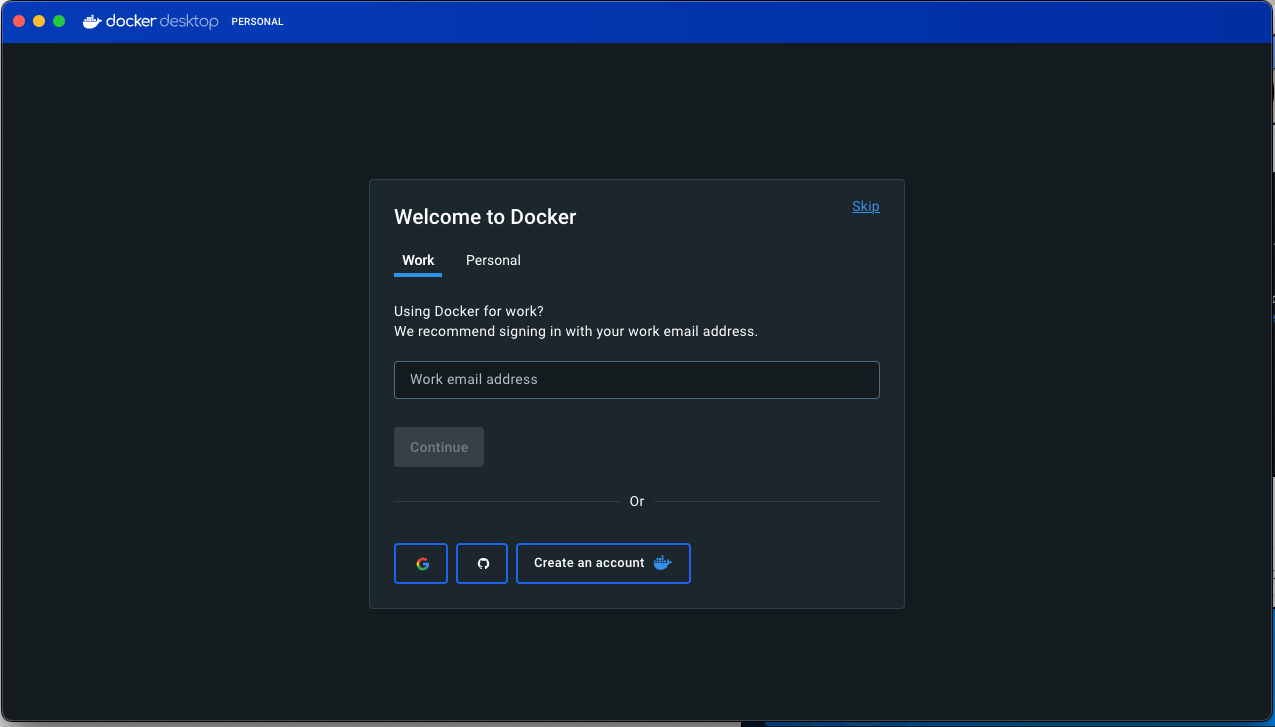This screenshot has width=1275, height=727.
Task: Click the PERSONAL plan label in title bar
Action: pos(257,22)
